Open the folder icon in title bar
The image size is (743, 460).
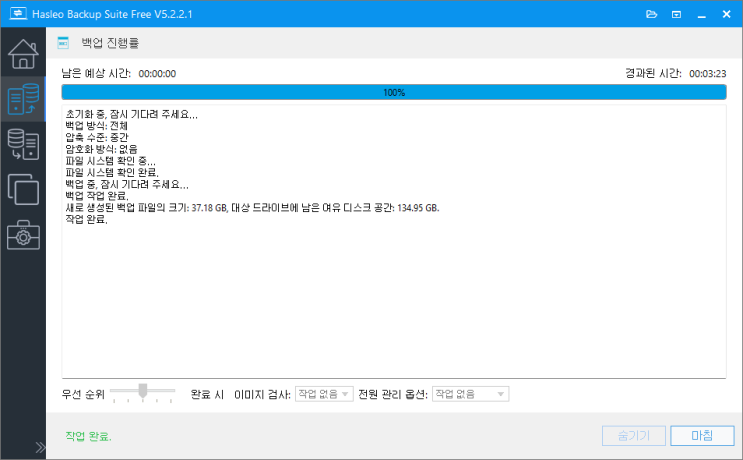click(x=652, y=14)
